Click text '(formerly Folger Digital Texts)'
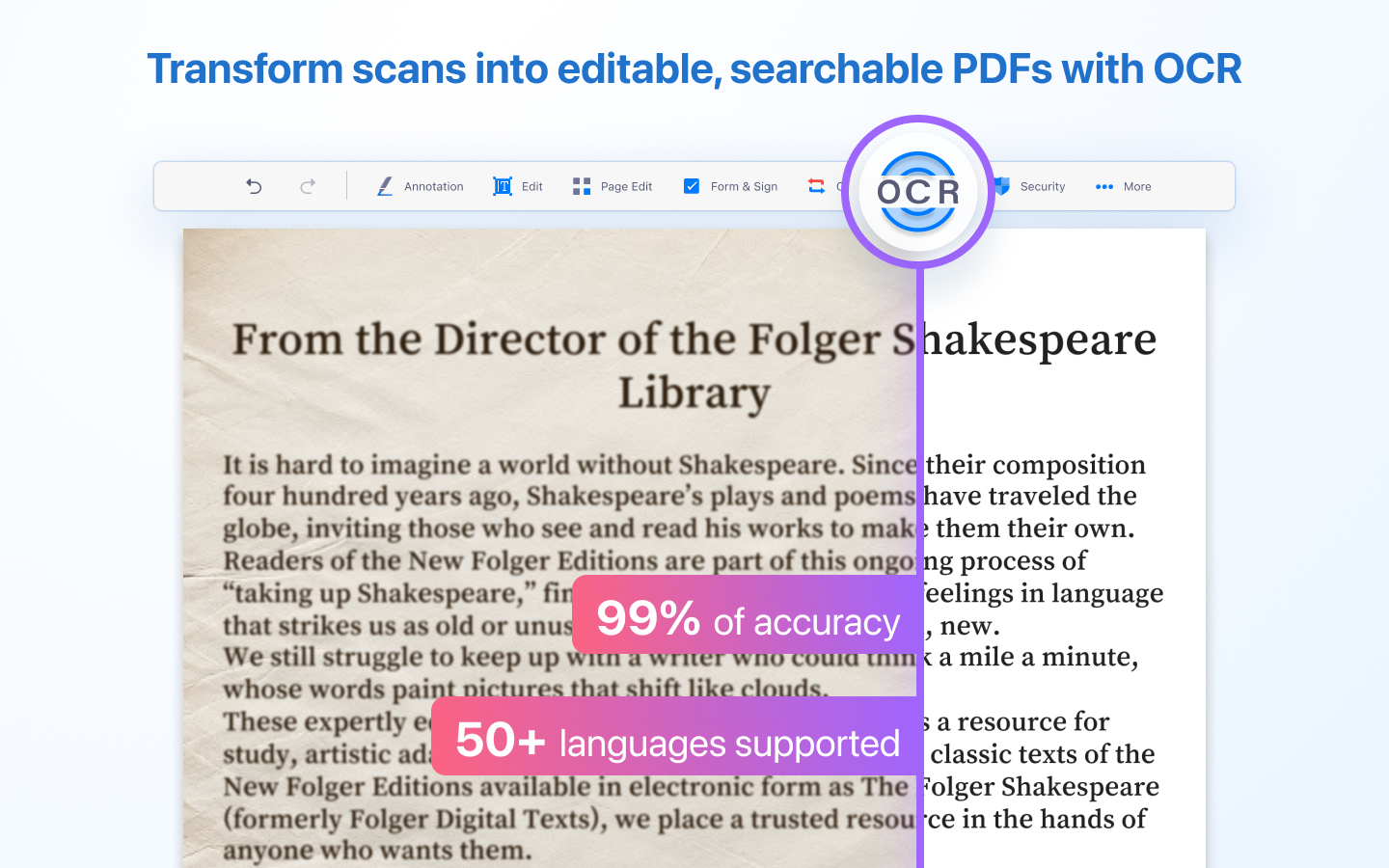This screenshot has height=868, width=1389. pyautogui.click(x=414, y=819)
